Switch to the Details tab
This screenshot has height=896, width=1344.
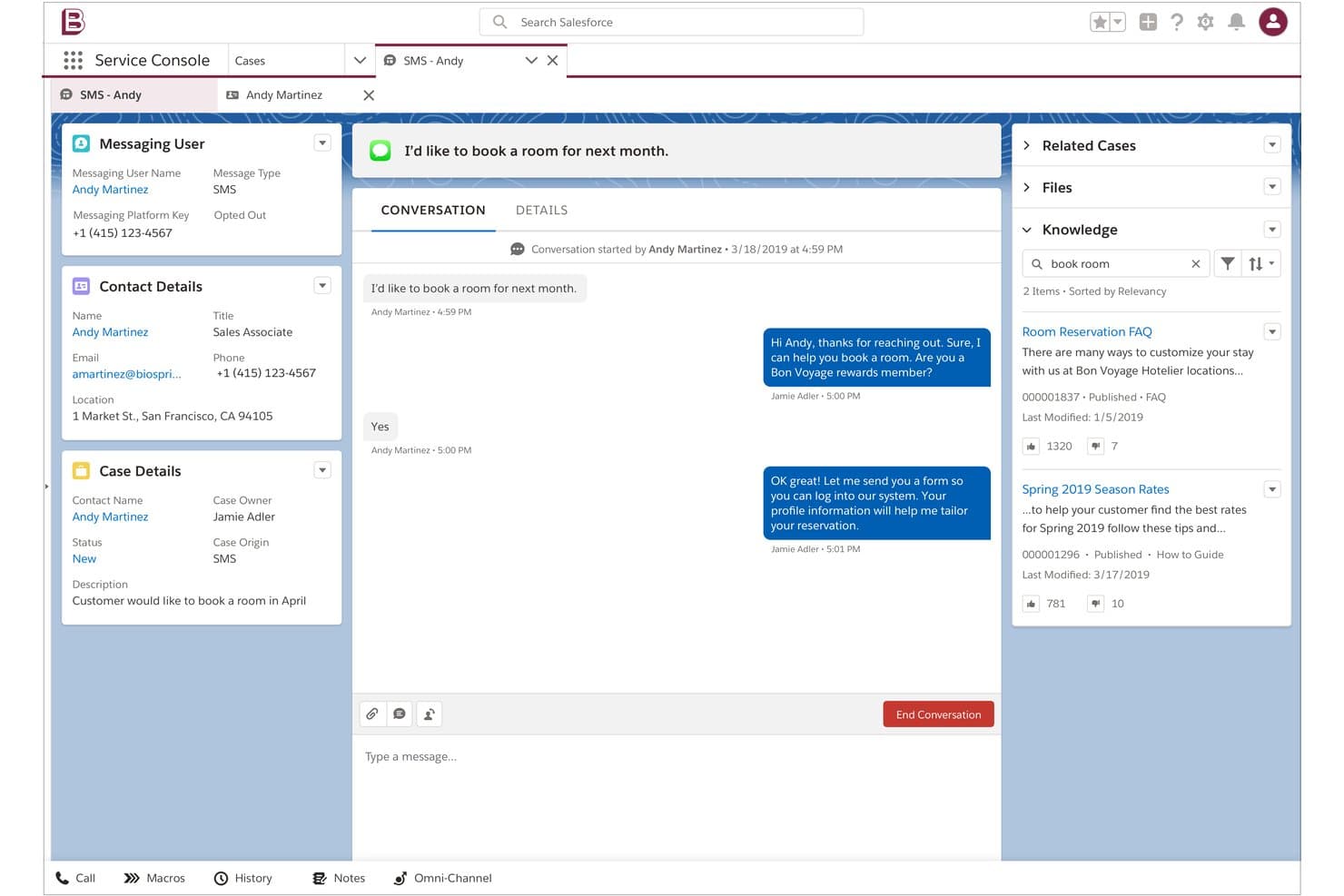(x=542, y=210)
